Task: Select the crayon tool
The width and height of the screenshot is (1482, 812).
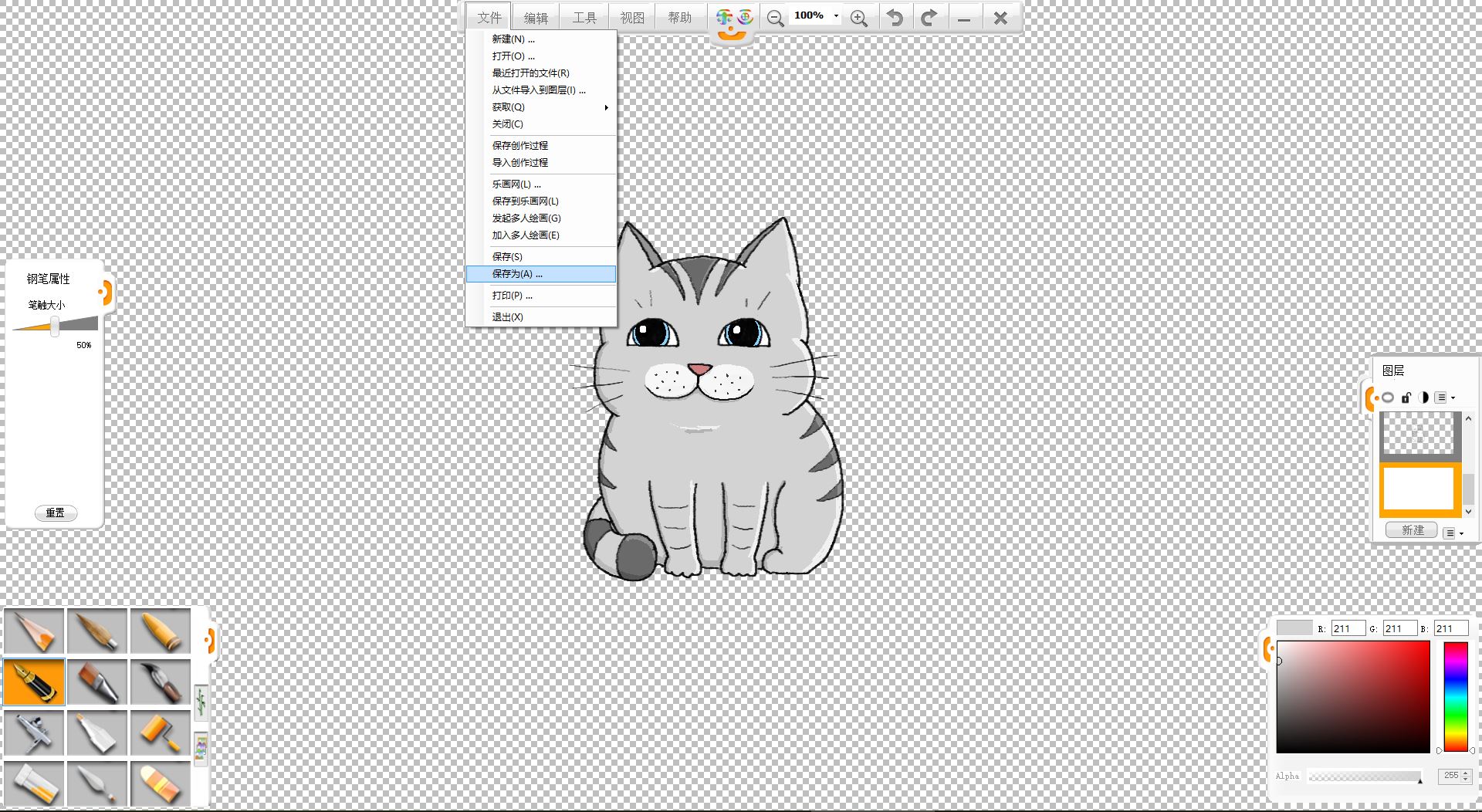Action: point(161,631)
